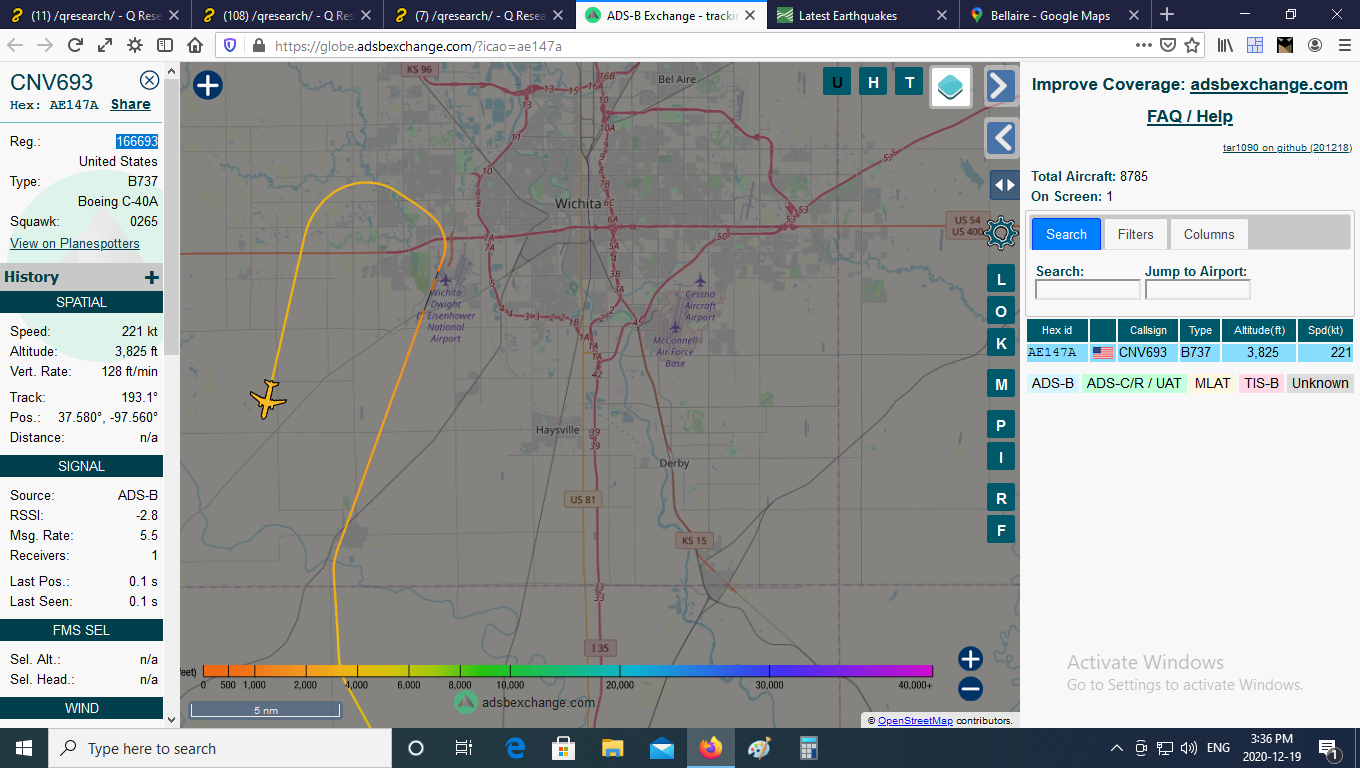The width and height of the screenshot is (1360, 768).
Task: Open View on Planespotters link
Action: pyautogui.click(x=75, y=243)
